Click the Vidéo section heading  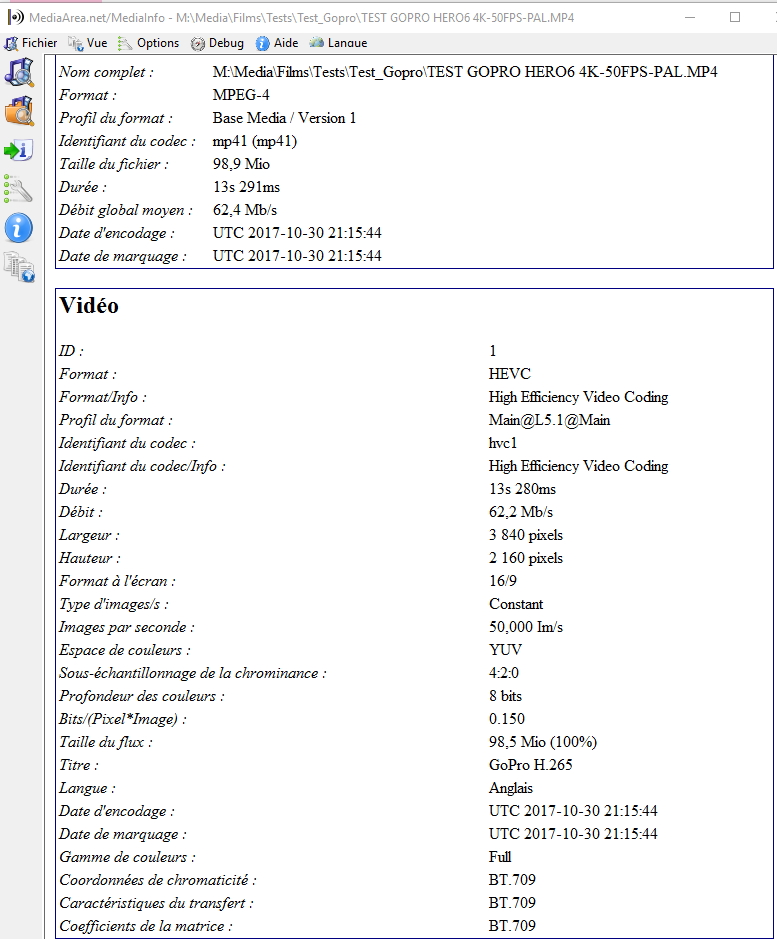tap(89, 305)
